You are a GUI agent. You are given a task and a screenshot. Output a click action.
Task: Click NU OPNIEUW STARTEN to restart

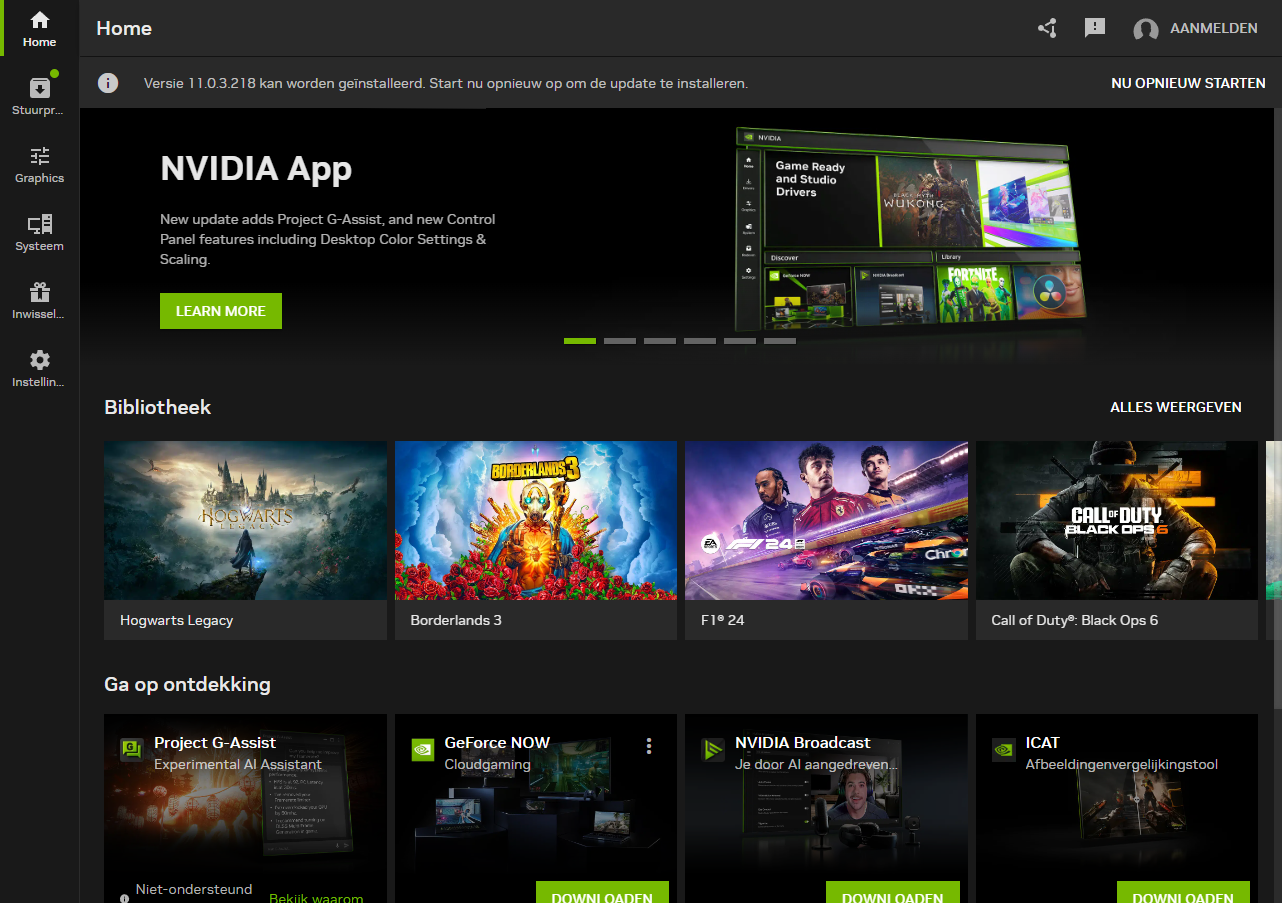(x=1188, y=83)
